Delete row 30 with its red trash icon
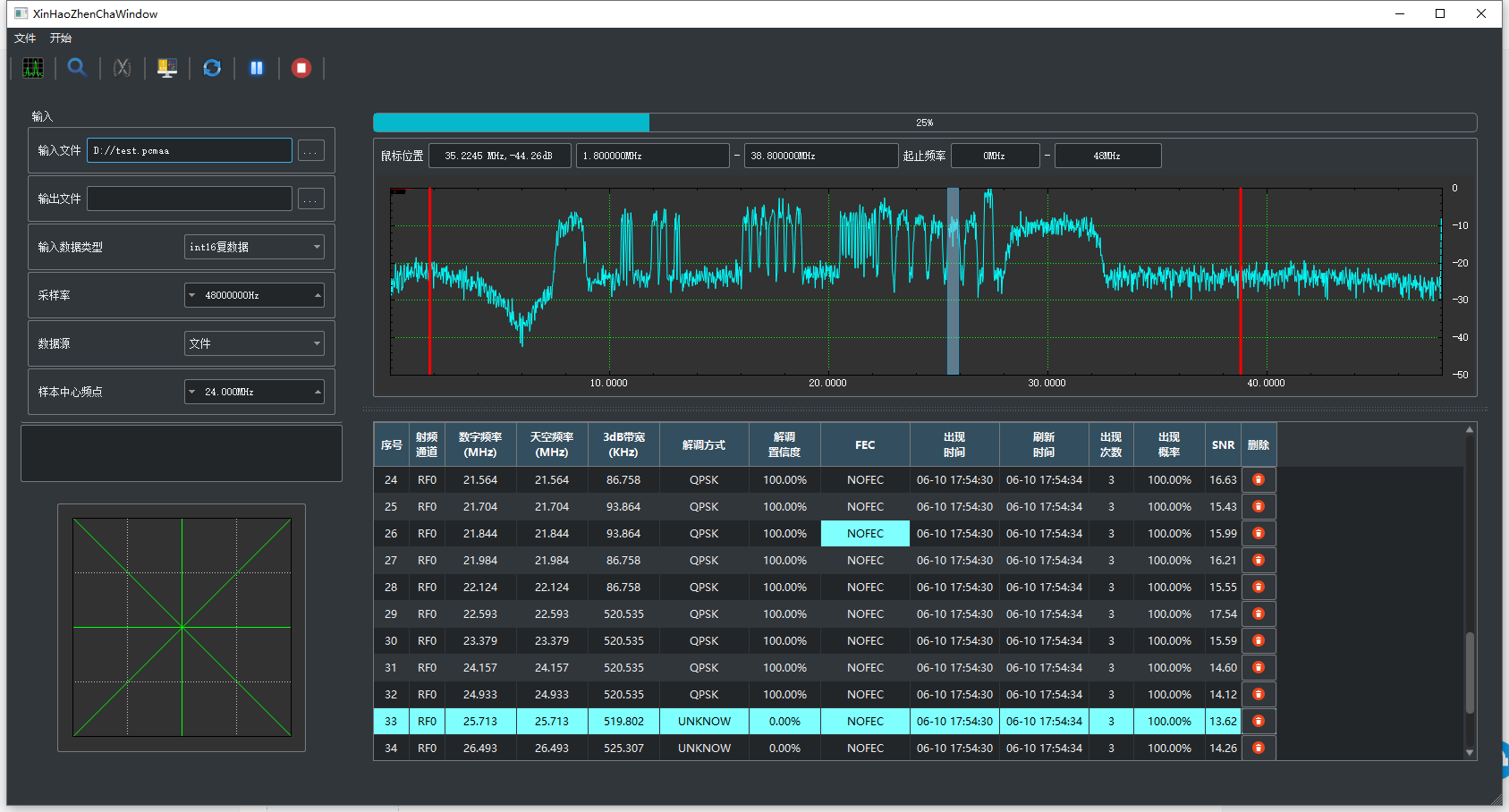 pyautogui.click(x=1259, y=641)
